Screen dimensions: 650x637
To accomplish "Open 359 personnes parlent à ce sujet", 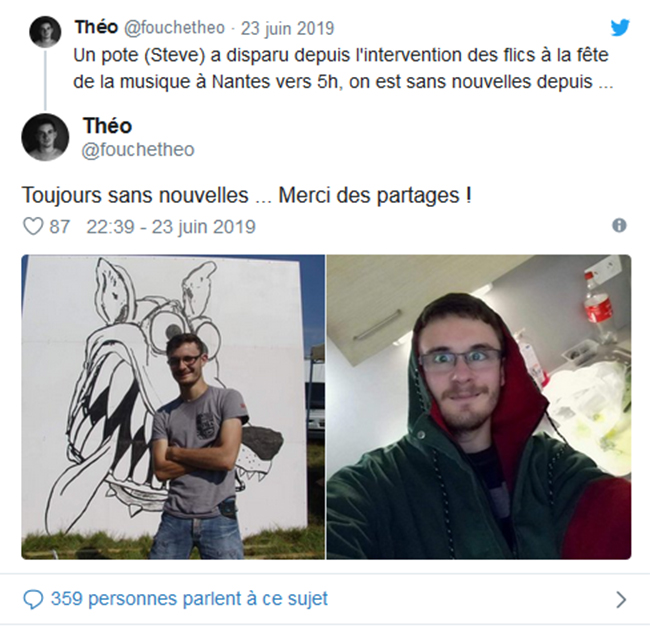I will click(x=189, y=599).
